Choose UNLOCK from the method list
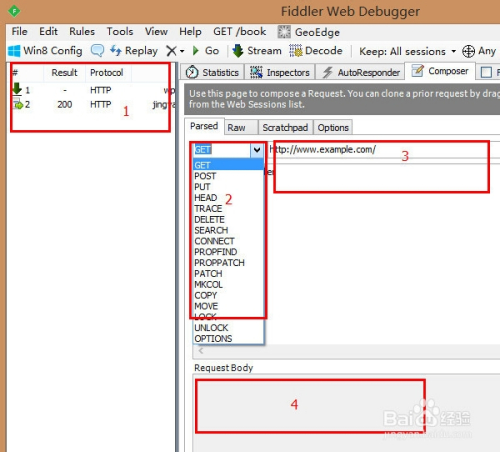Image resolution: width=500 pixels, height=452 pixels. point(228,328)
